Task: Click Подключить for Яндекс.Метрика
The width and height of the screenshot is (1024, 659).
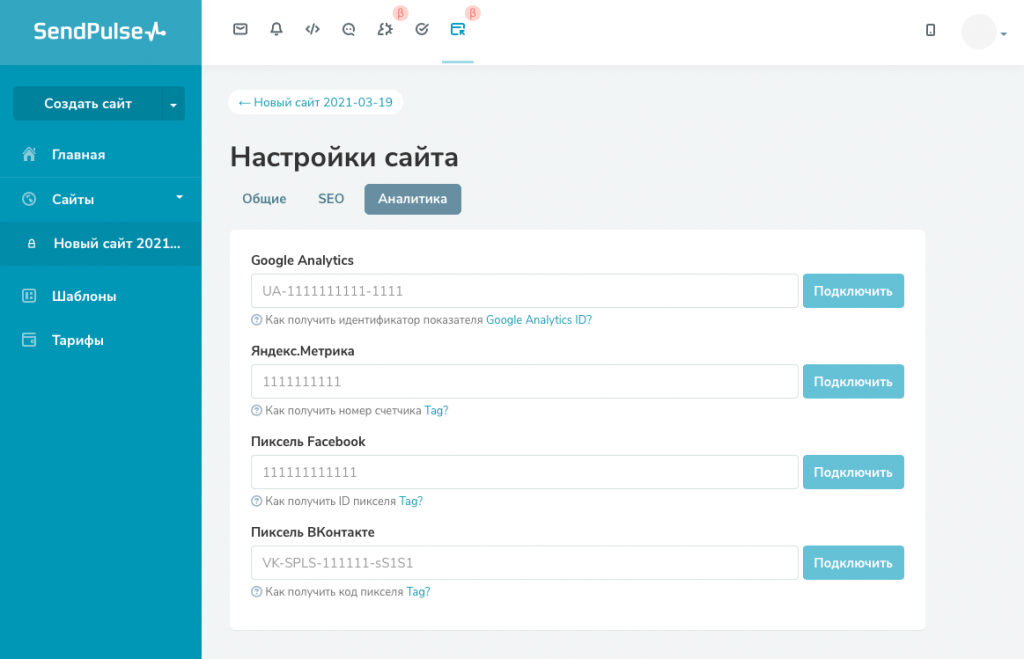Action: point(853,381)
